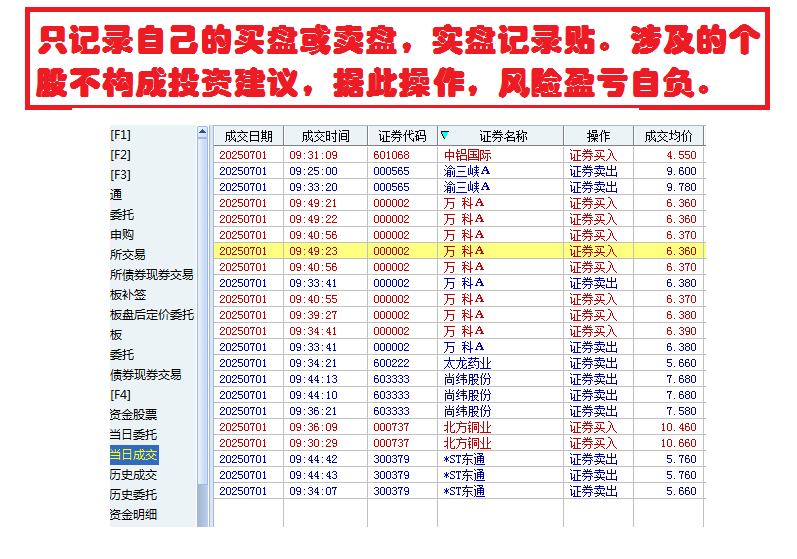Sort by the 成交日期 column header
This screenshot has height=559, width=797.
pyautogui.click(x=248, y=136)
